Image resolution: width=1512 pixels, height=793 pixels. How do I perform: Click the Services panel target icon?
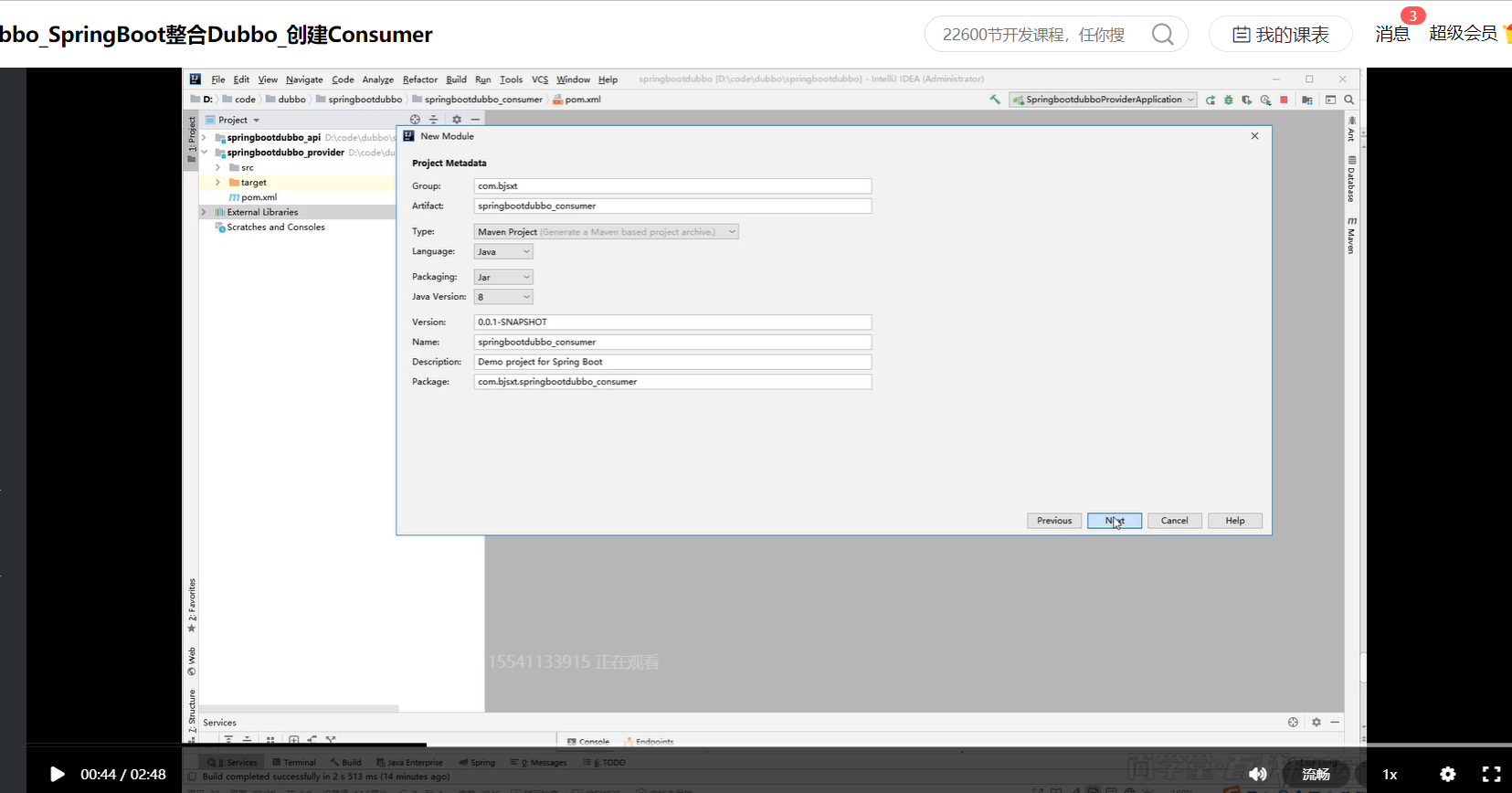click(1293, 722)
